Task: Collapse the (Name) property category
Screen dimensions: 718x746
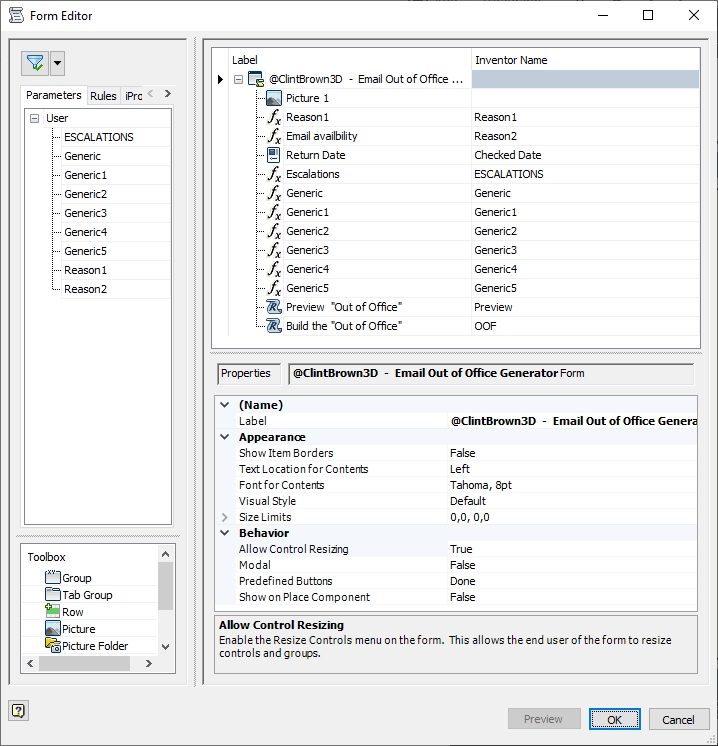Action: click(225, 405)
